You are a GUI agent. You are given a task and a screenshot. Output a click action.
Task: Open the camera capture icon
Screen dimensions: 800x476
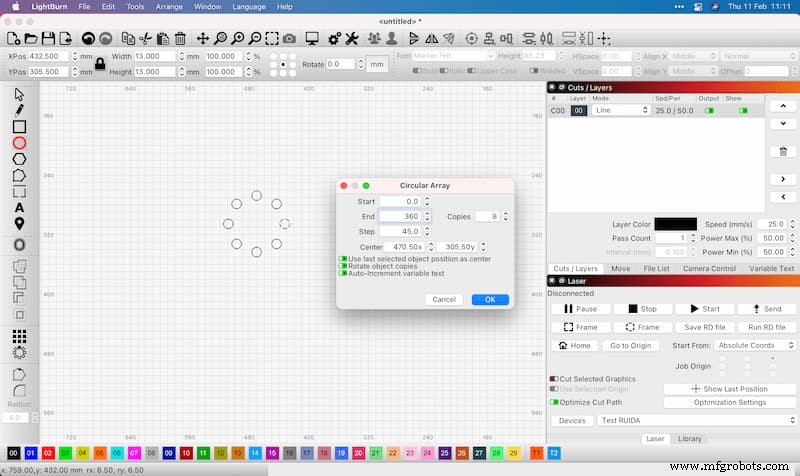pos(289,39)
